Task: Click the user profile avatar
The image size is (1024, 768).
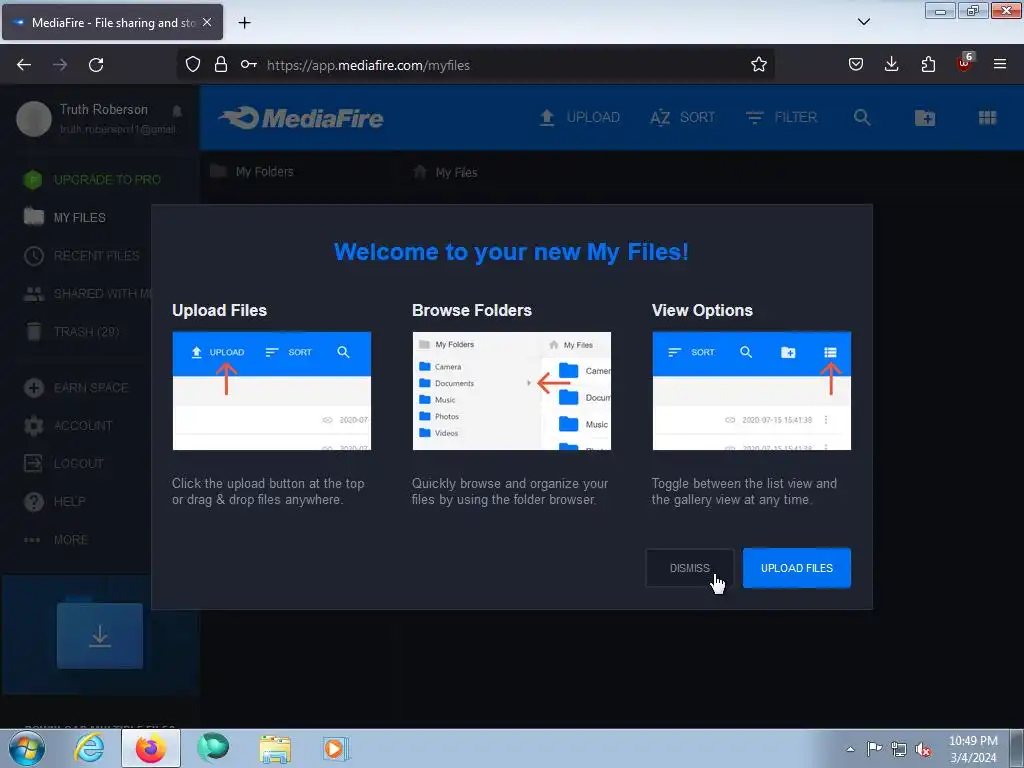Action: pos(34,119)
